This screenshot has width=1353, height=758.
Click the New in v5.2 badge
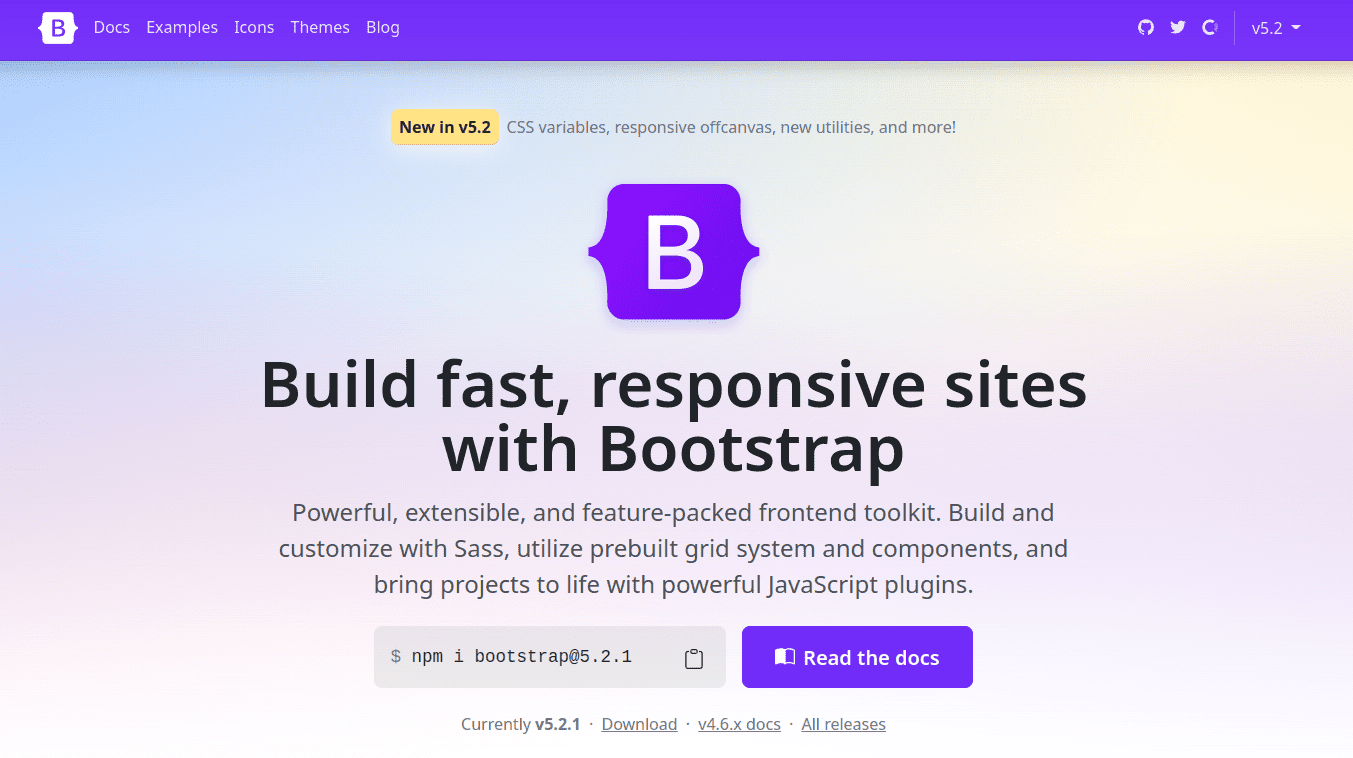[x=445, y=127]
